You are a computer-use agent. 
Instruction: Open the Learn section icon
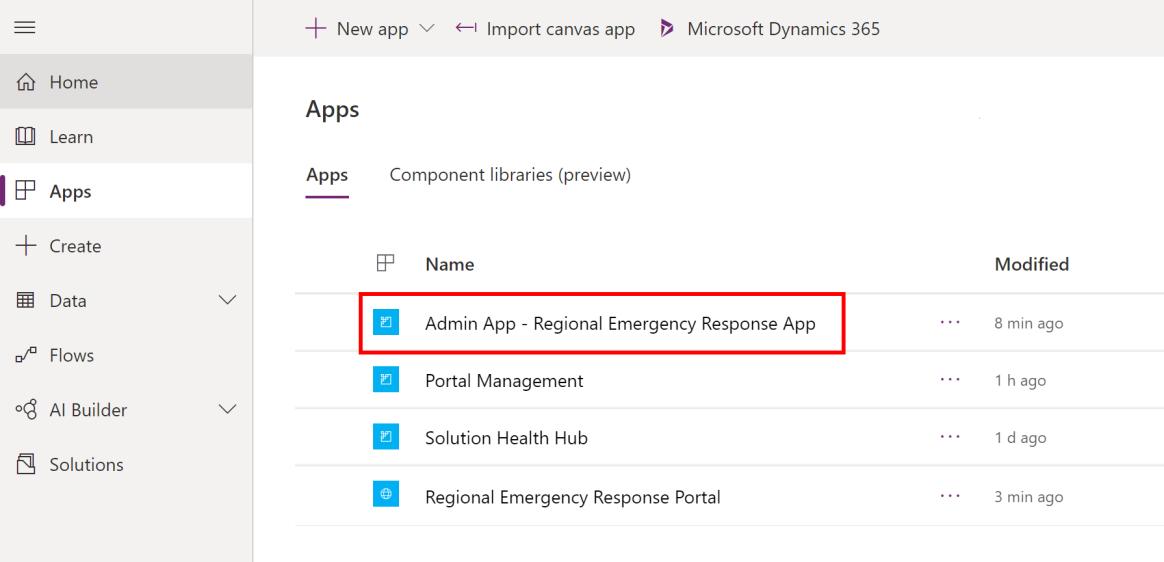pos(26,137)
